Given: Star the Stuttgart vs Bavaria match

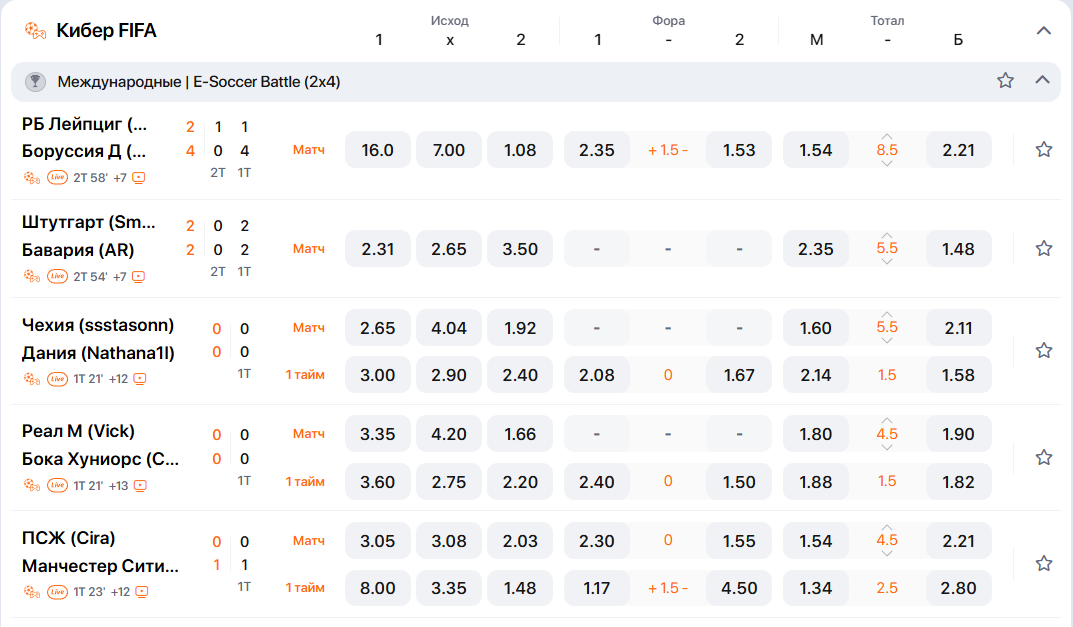Looking at the screenshot, I should [x=1044, y=249].
